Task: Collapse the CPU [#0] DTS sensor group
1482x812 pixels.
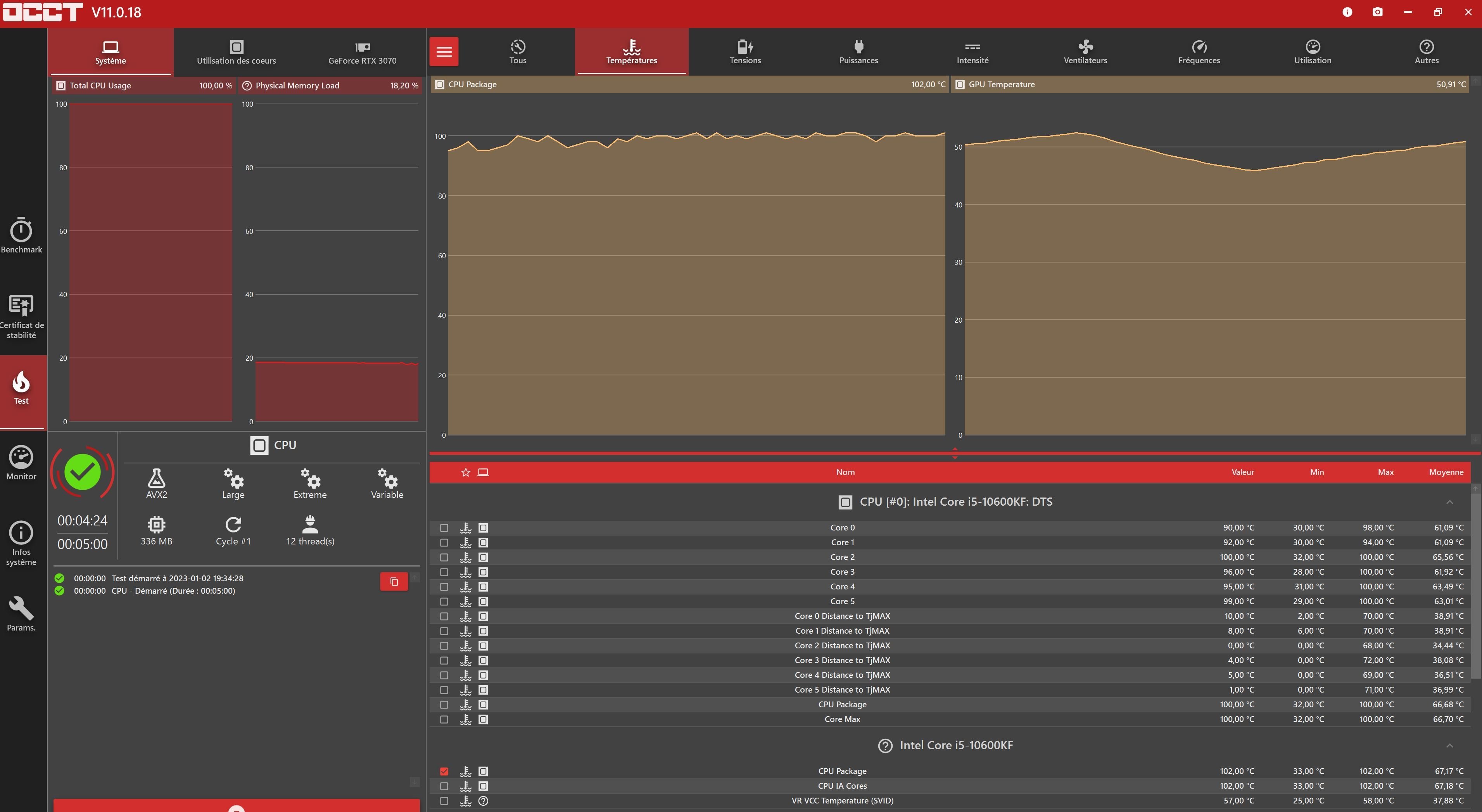Action: click(1449, 502)
